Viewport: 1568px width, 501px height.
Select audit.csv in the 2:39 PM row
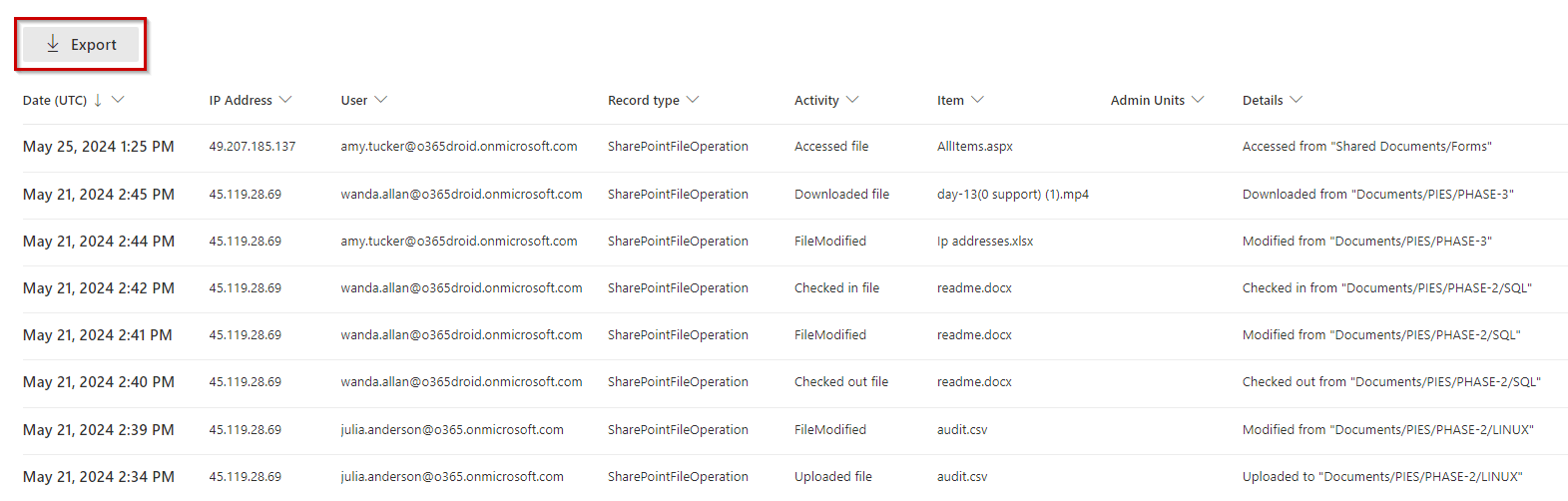[x=962, y=430]
